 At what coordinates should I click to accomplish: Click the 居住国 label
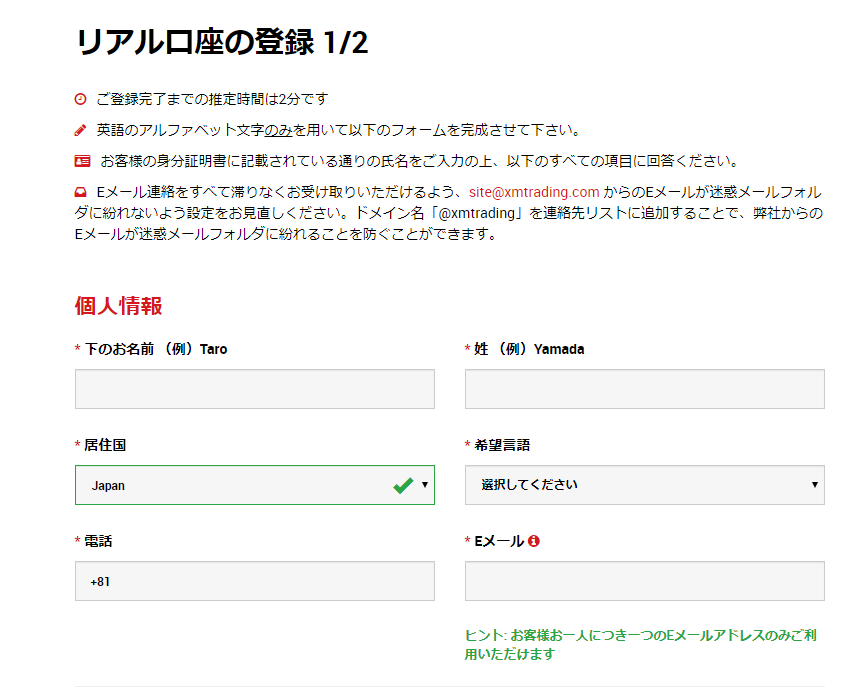[x=105, y=445]
